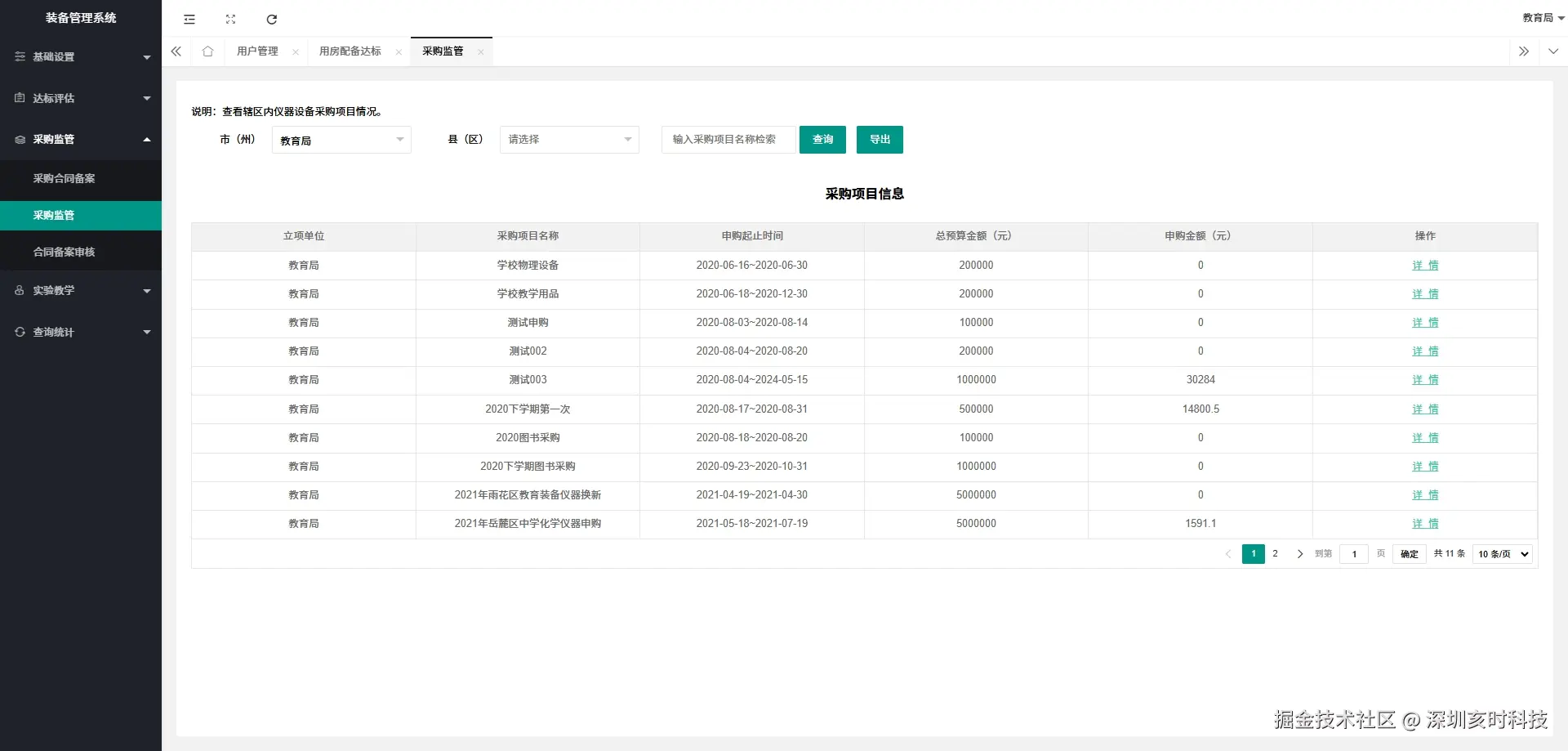Viewport: 1568px width, 751px height.
Task: Toggle fullscreen mode icon in top bar
Action: pyautogui.click(x=230, y=19)
